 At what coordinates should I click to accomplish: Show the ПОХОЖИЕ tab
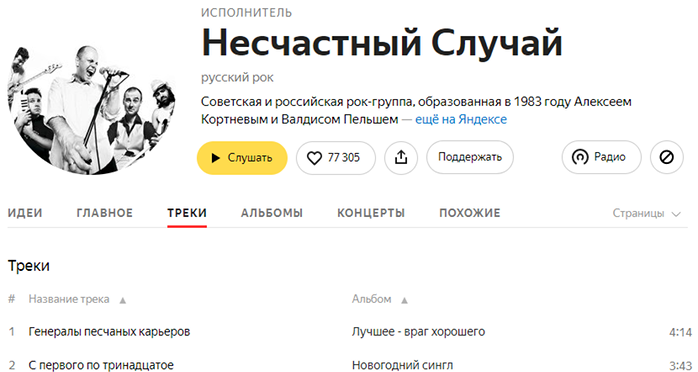tap(470, 213)
